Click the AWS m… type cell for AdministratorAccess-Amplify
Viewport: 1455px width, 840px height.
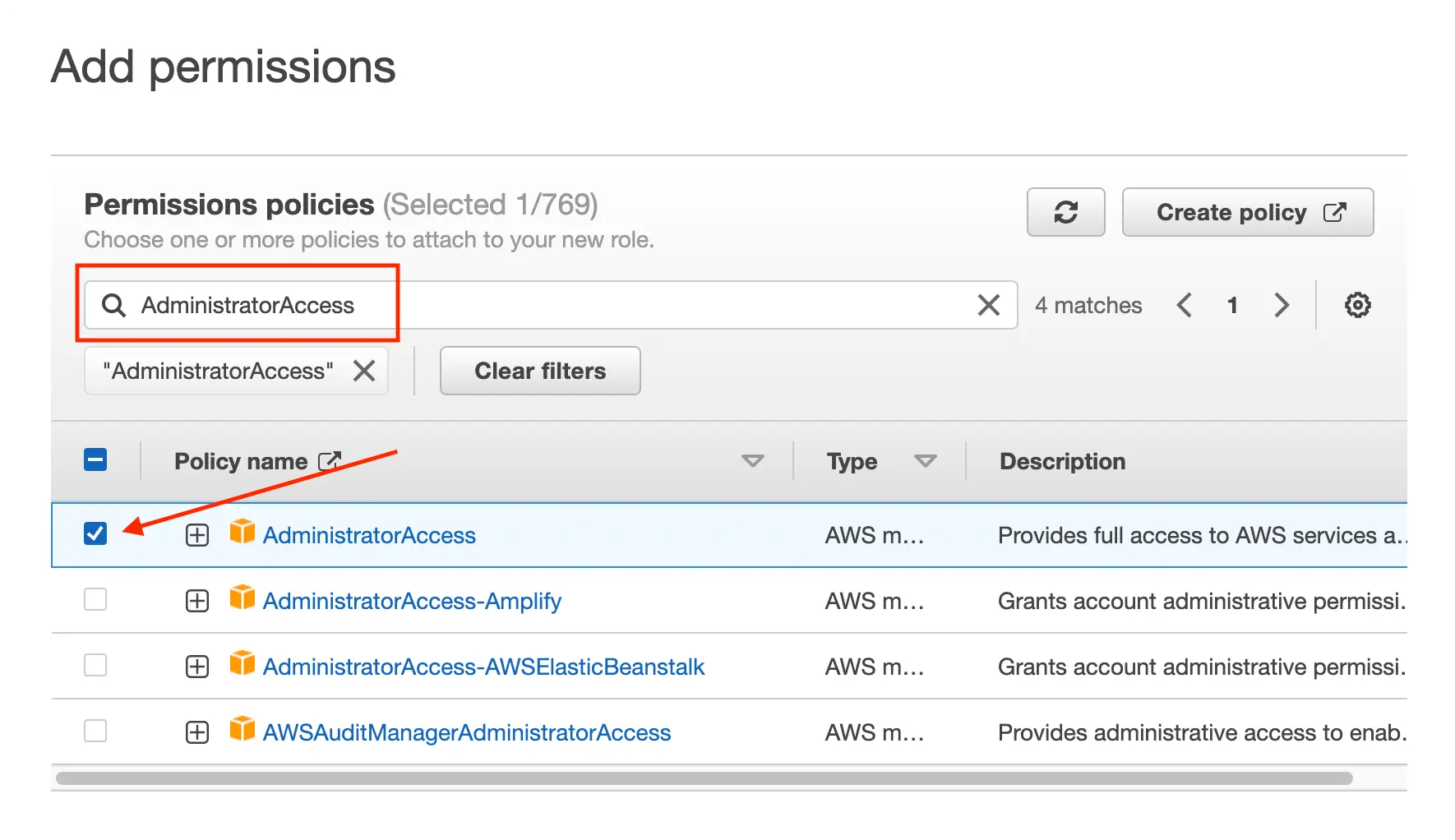pyautogui.click(x=875, y=601)
